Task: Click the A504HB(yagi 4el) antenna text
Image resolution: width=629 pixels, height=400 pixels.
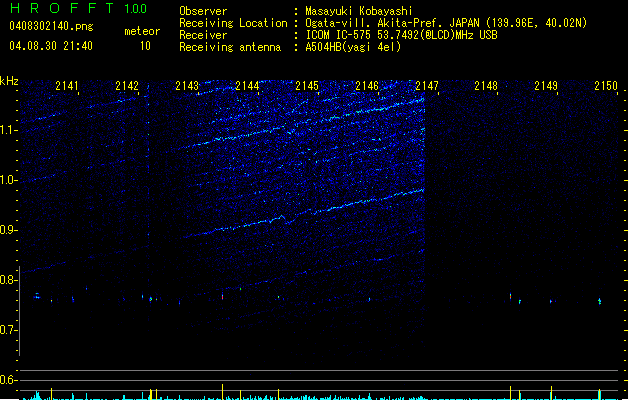Action: point(353,47)
